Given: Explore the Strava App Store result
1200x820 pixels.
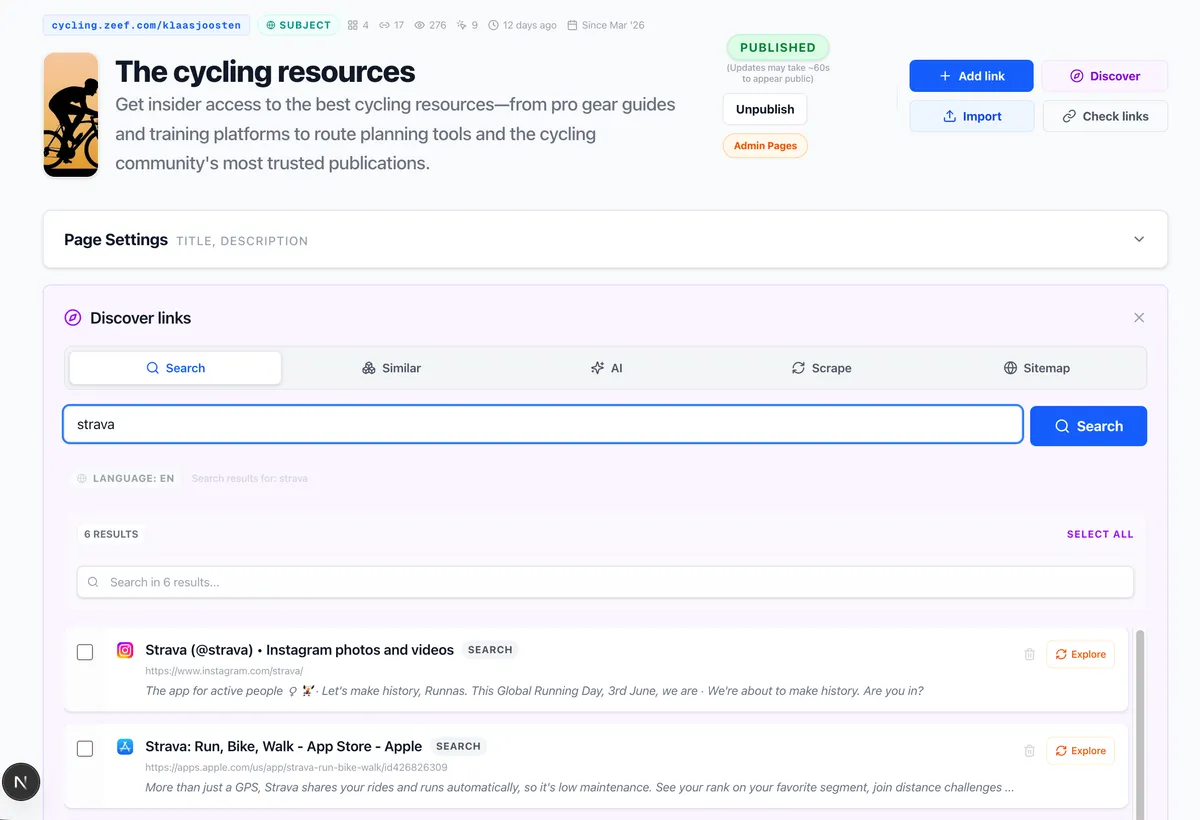Looking at the screenshot, I should click(x=1080, y=751).
